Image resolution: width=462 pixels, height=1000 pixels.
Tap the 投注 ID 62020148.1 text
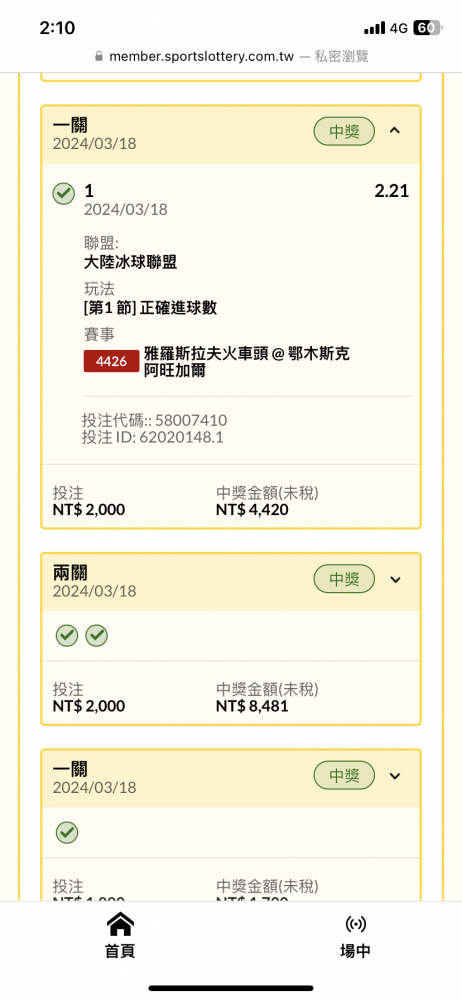(x=153, y=438)
